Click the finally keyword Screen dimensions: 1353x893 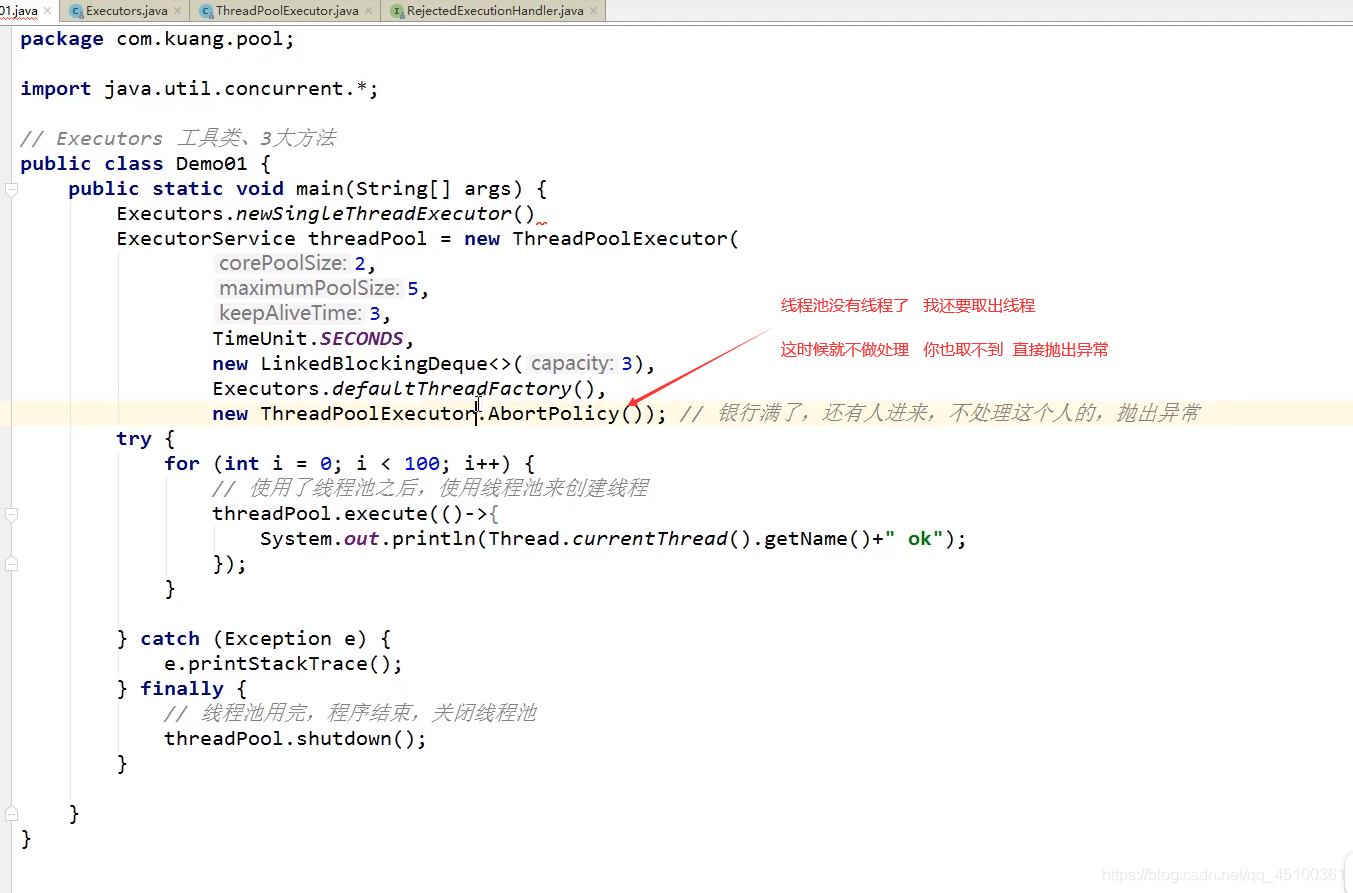(x=182, y=689)
